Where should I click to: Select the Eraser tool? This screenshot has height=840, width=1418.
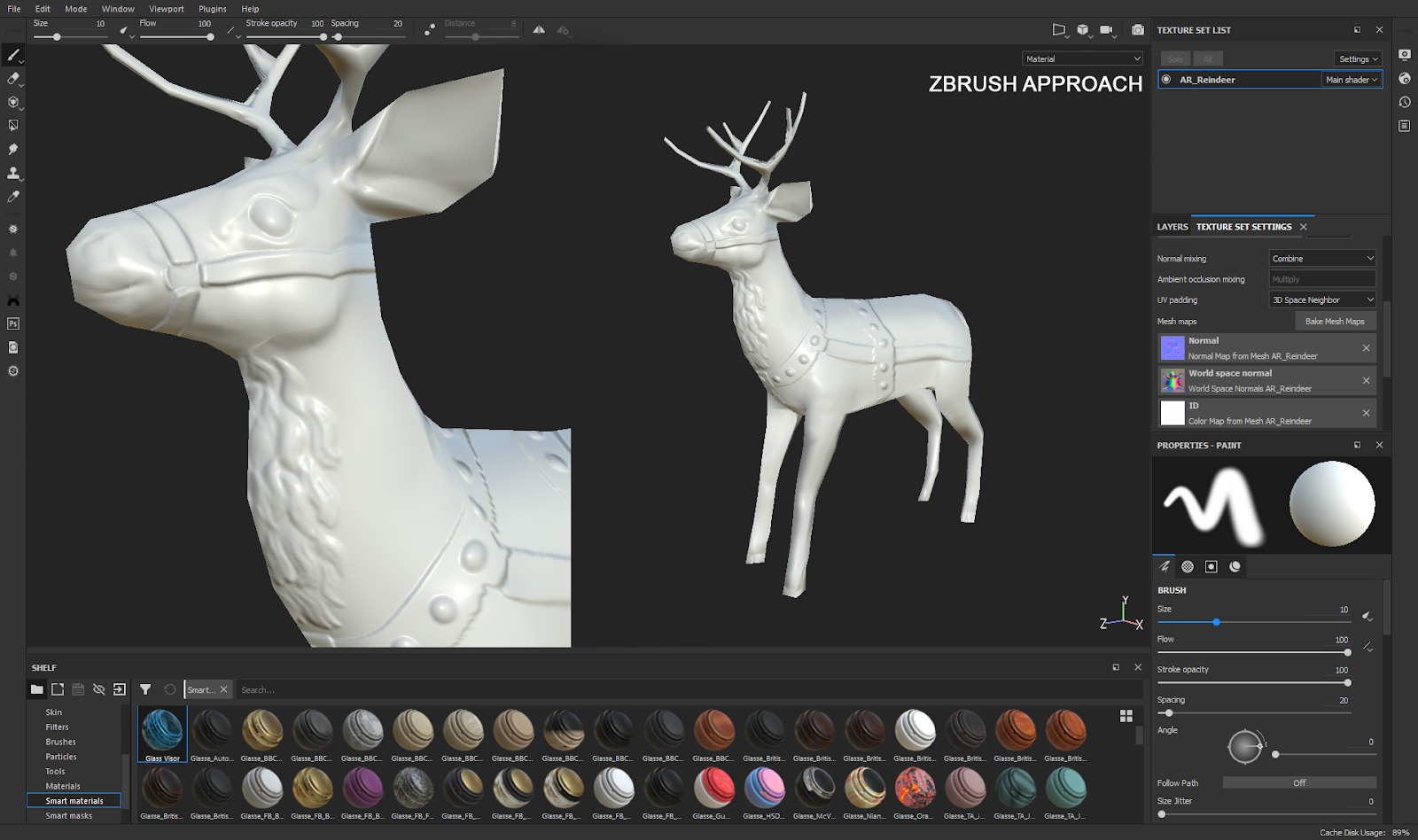(13, 79)
